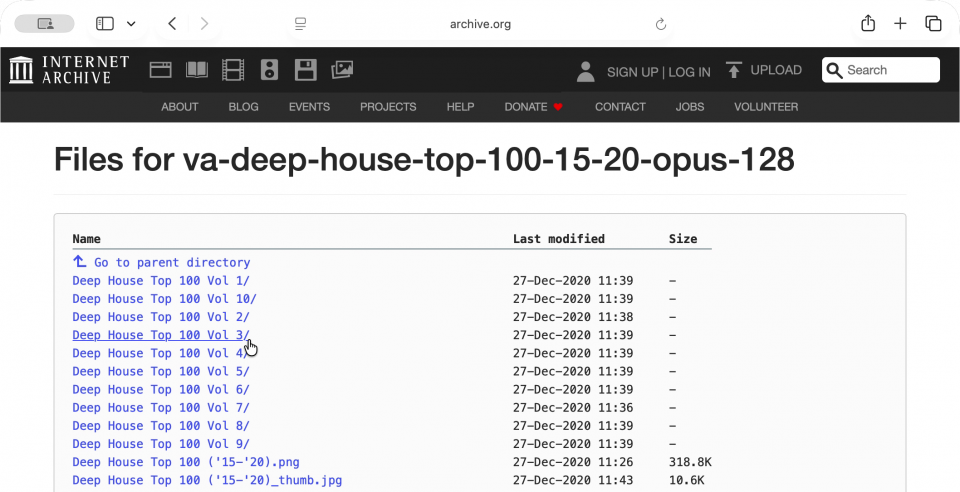Open the Software floppy disk icon

tap(306, 70)
